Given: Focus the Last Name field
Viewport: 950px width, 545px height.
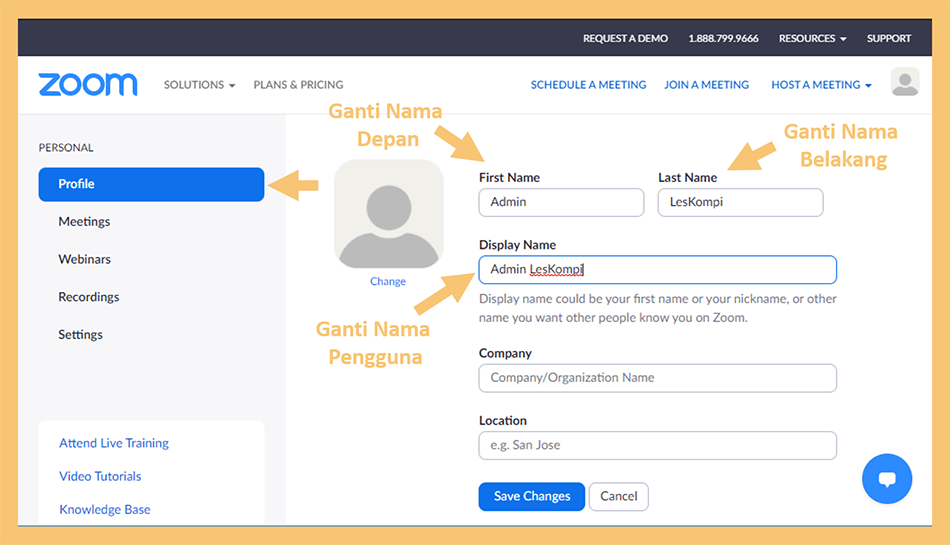Looking at the screenshot, I should (740, 202).
